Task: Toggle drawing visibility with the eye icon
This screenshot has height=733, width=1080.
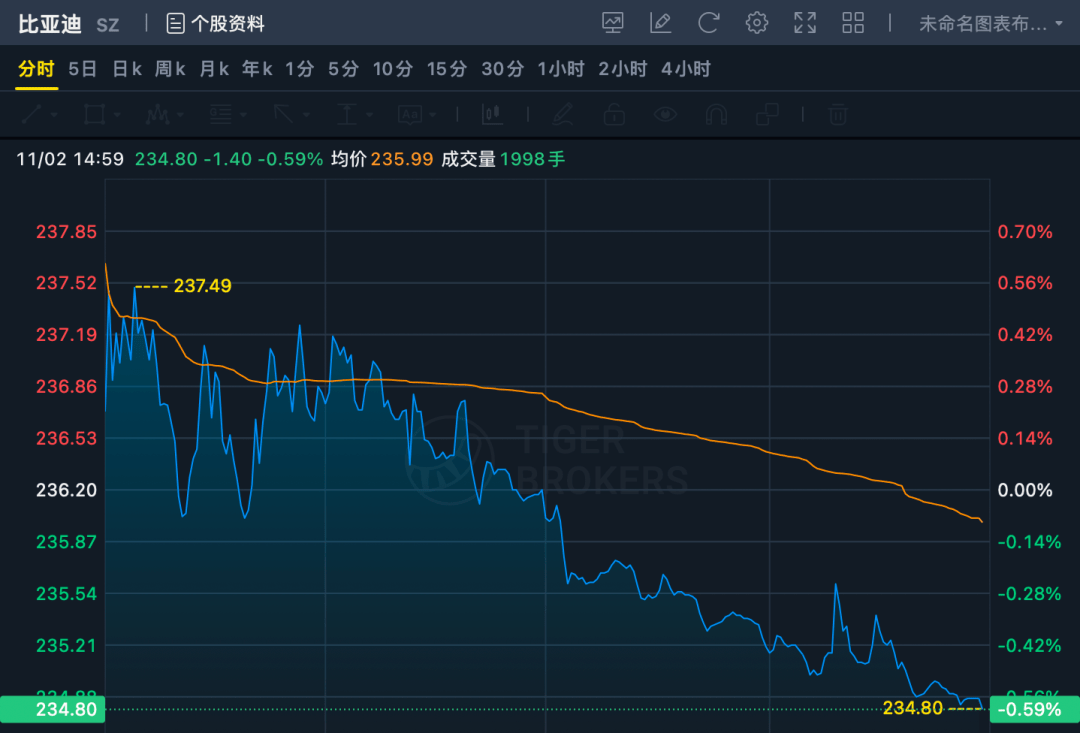Action: (665, 114)
